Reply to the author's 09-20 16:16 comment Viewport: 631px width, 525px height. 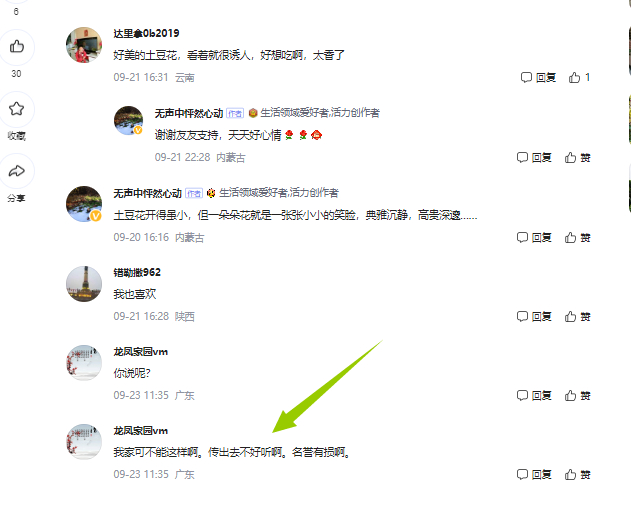[x=534, y=238]
